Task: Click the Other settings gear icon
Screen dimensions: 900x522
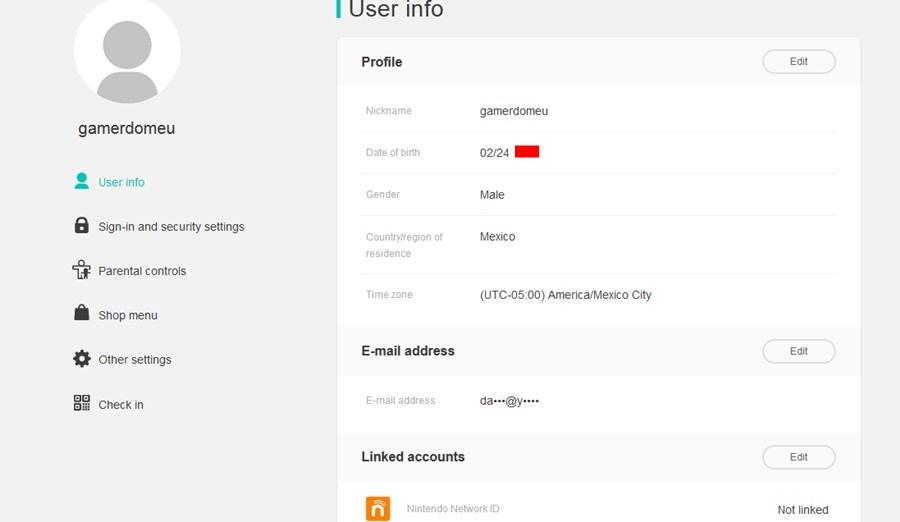Action: pos(82,358)
